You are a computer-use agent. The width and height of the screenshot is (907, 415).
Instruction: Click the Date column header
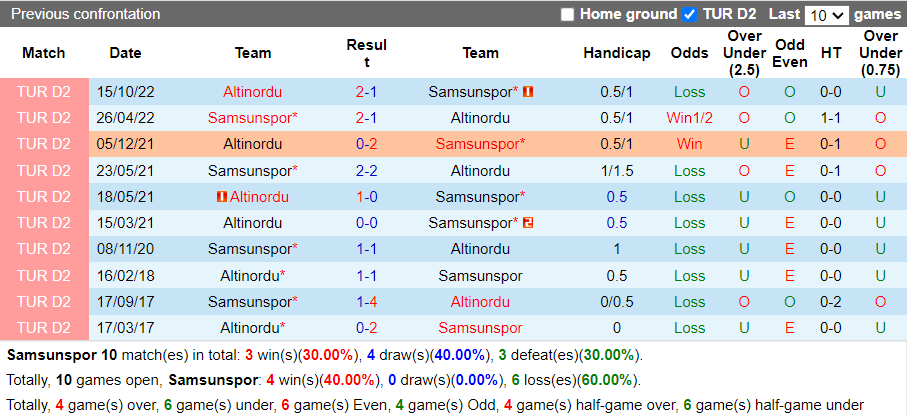[126, 53]
